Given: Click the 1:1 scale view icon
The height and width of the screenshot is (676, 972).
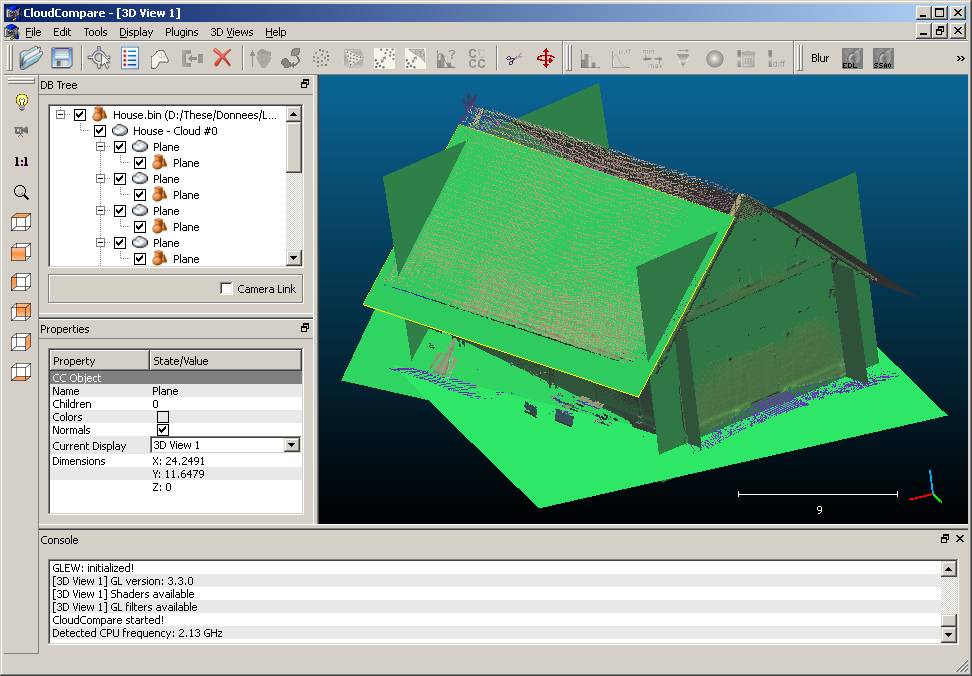Looking at the screenshot, I should coord(21,161).
